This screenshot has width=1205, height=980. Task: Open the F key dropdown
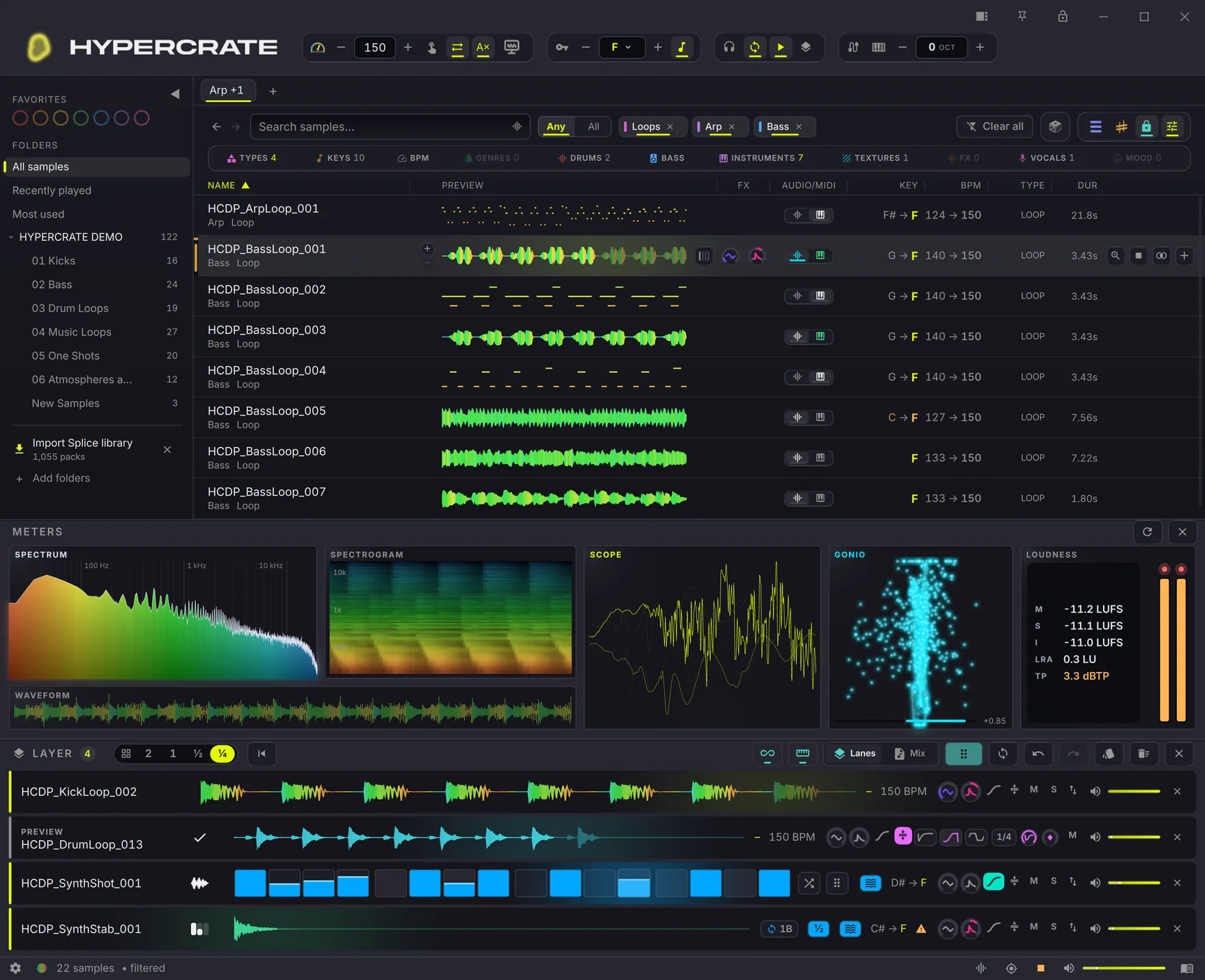pos(621,47)
